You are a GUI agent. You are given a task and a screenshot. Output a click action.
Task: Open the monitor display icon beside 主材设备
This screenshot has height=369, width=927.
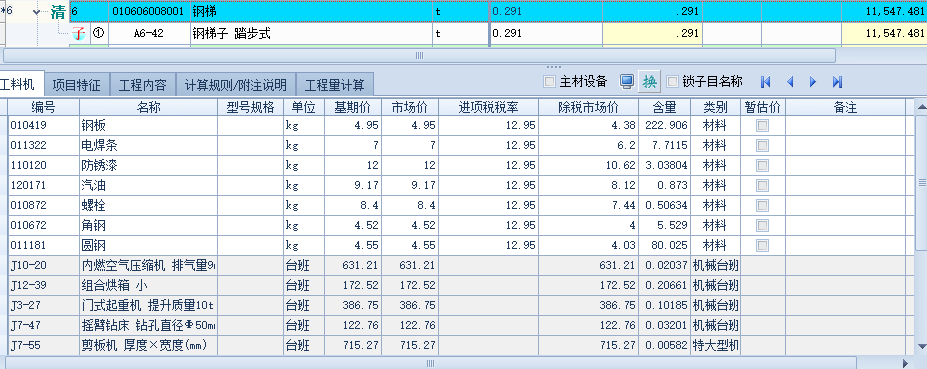tap(627, 82)
